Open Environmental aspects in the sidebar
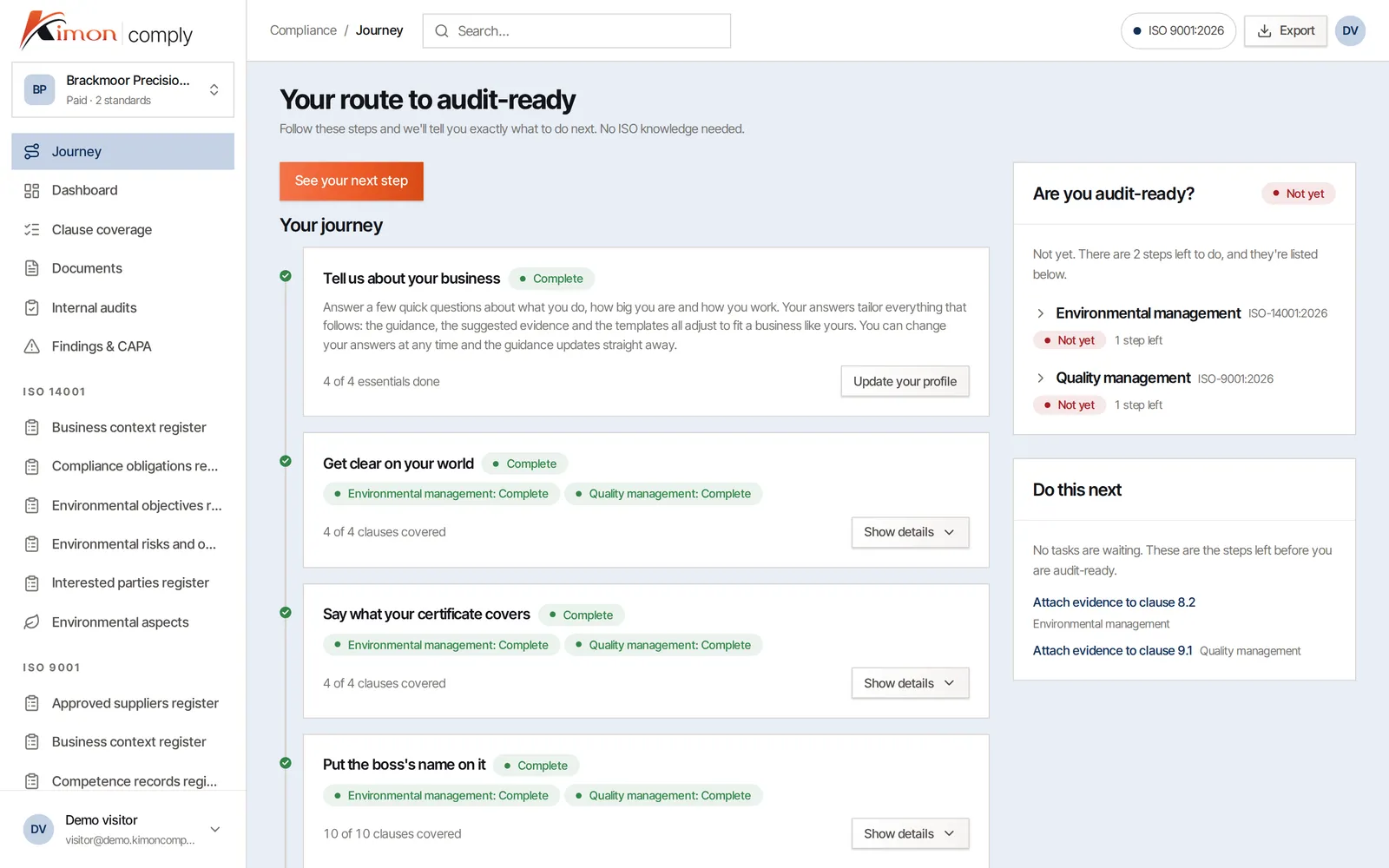Screen dimensions: 1389x868 [x=122, y=622]
